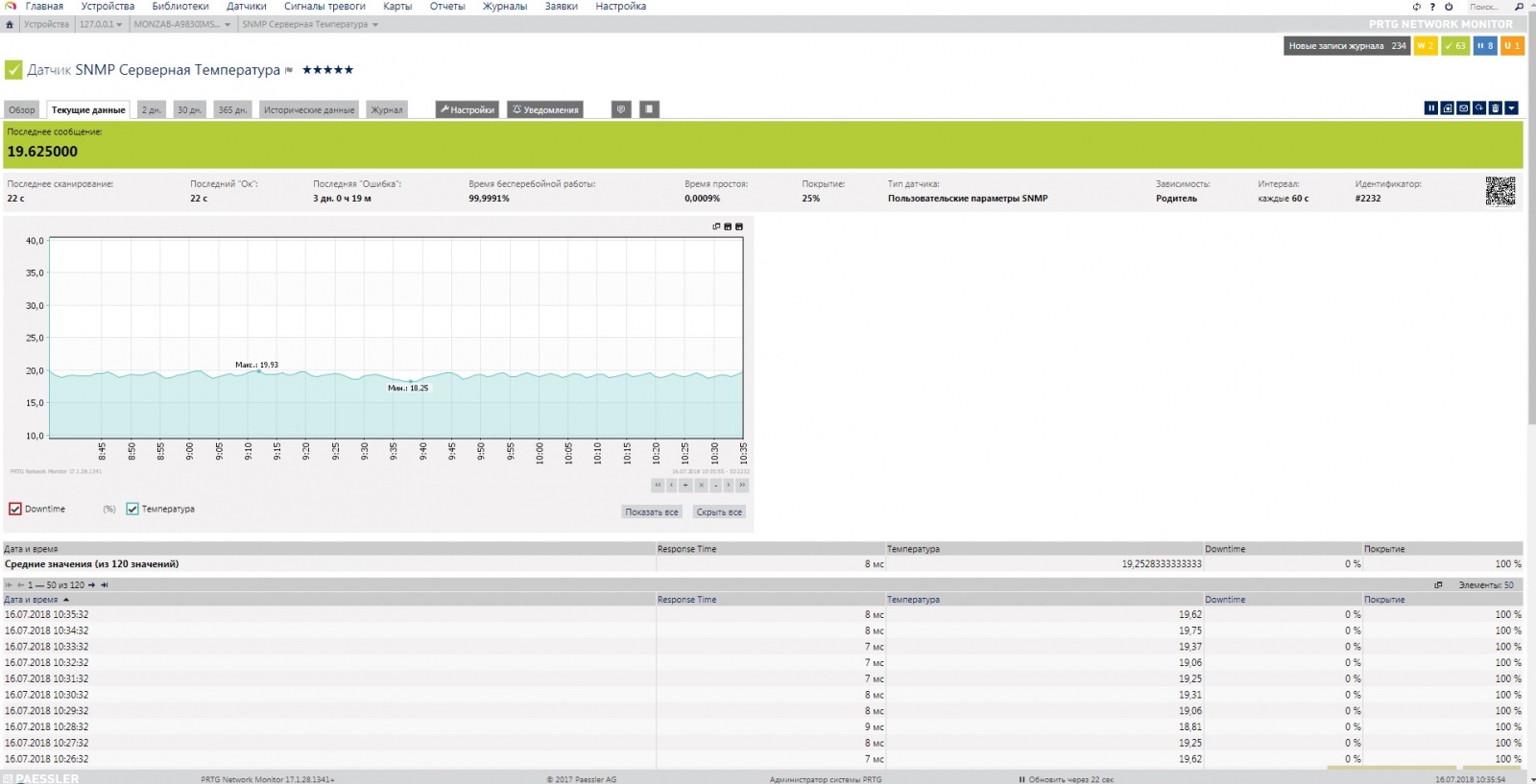This screenshot has height=784, width=1536.
Task: Click the QR code image
Action: pyautogui.click(x=1500, y=191)
